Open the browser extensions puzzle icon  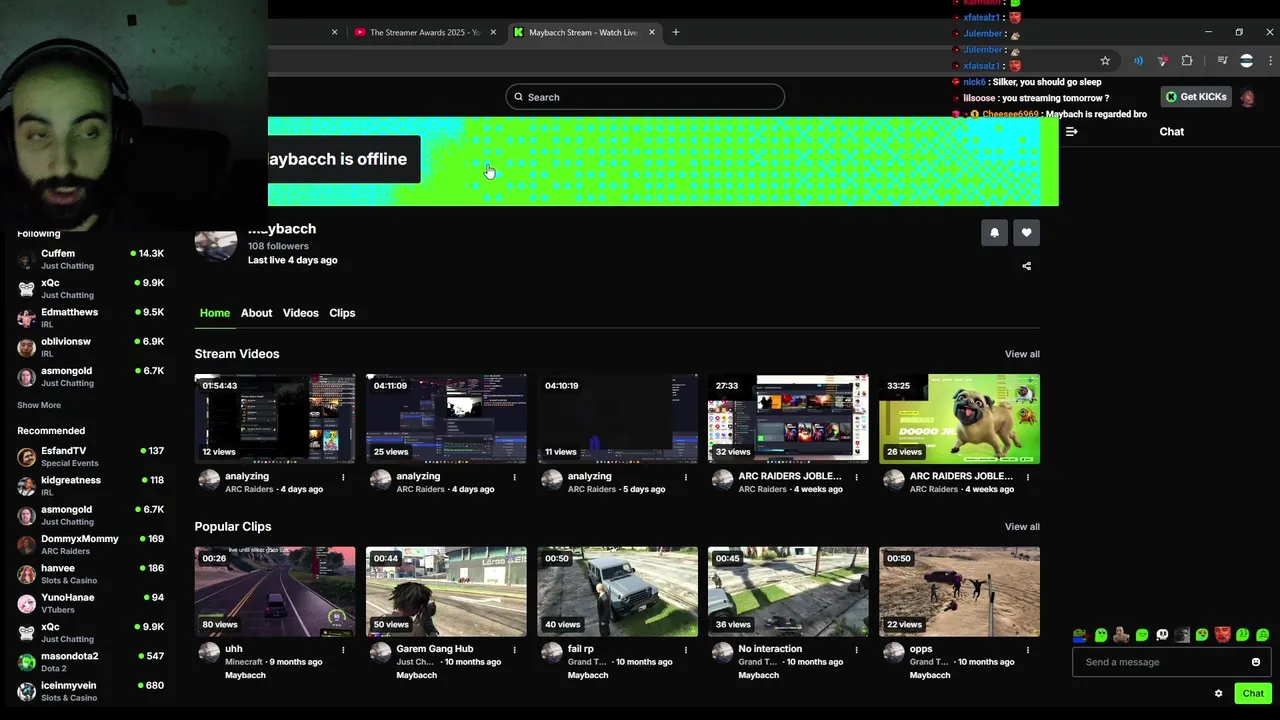[1187, 61]
